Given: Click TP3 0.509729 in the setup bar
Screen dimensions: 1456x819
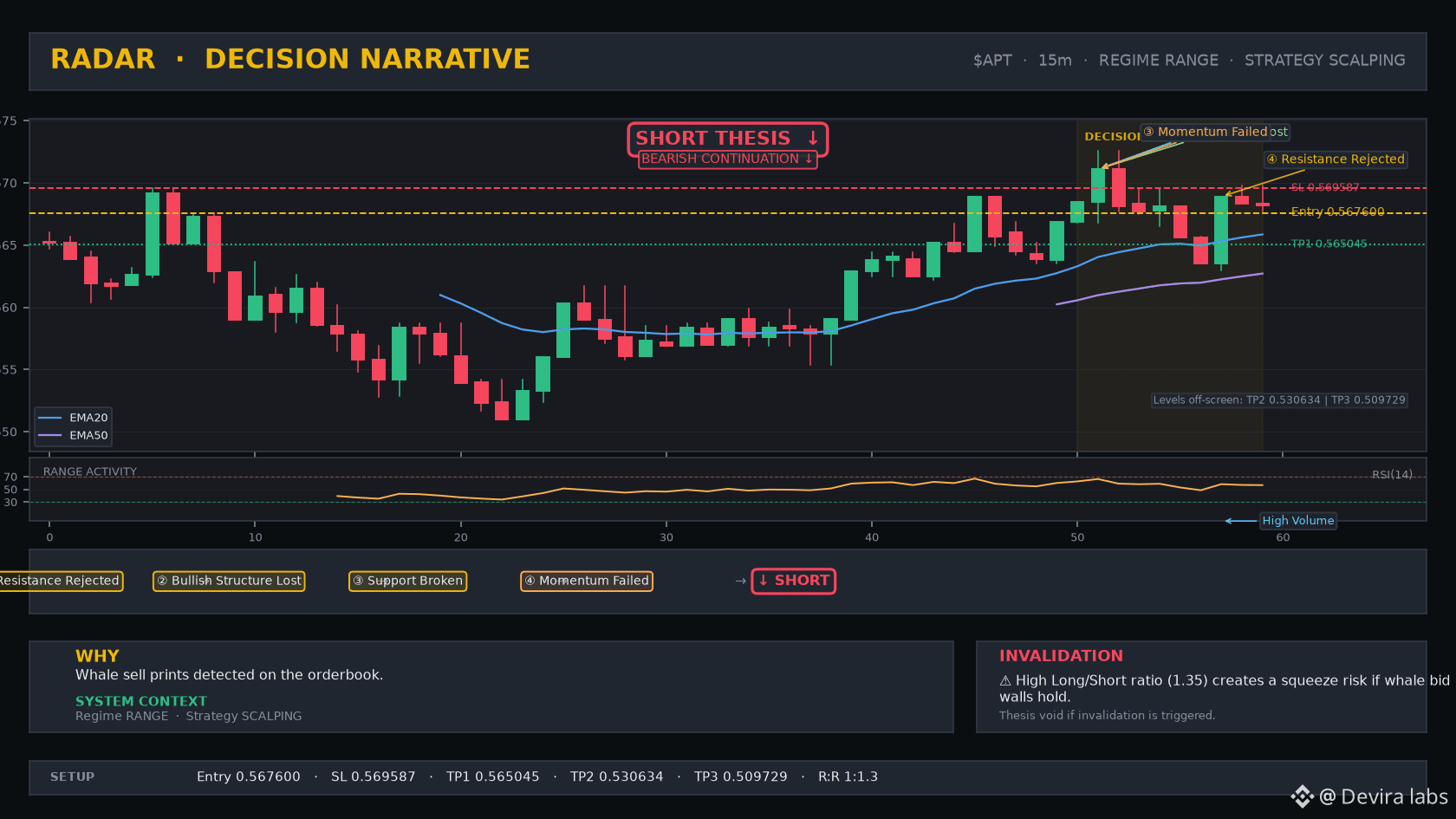Looking at the screenshot, I should click(x=741, y=777).
